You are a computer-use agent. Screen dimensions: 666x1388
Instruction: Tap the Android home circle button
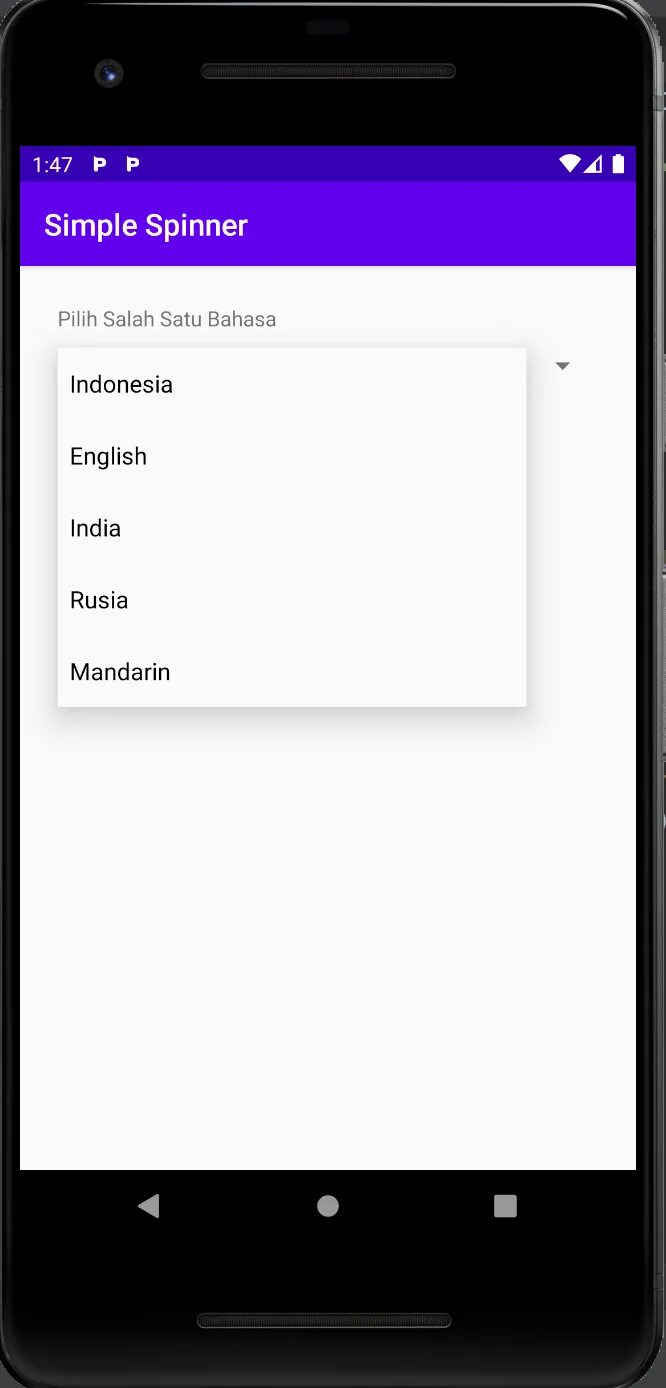328,1206
